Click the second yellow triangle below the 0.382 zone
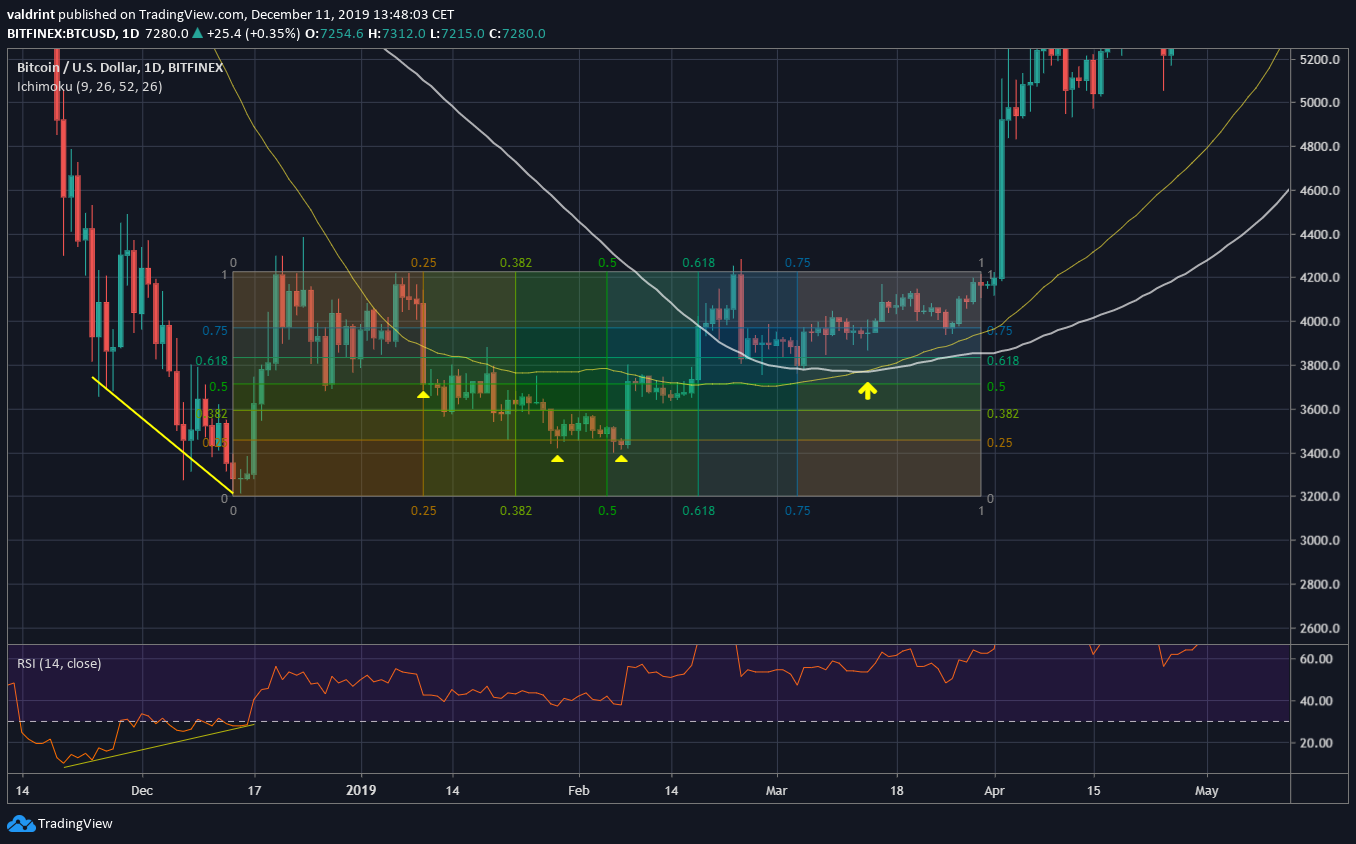1356x844 pixels. point(558,458)
